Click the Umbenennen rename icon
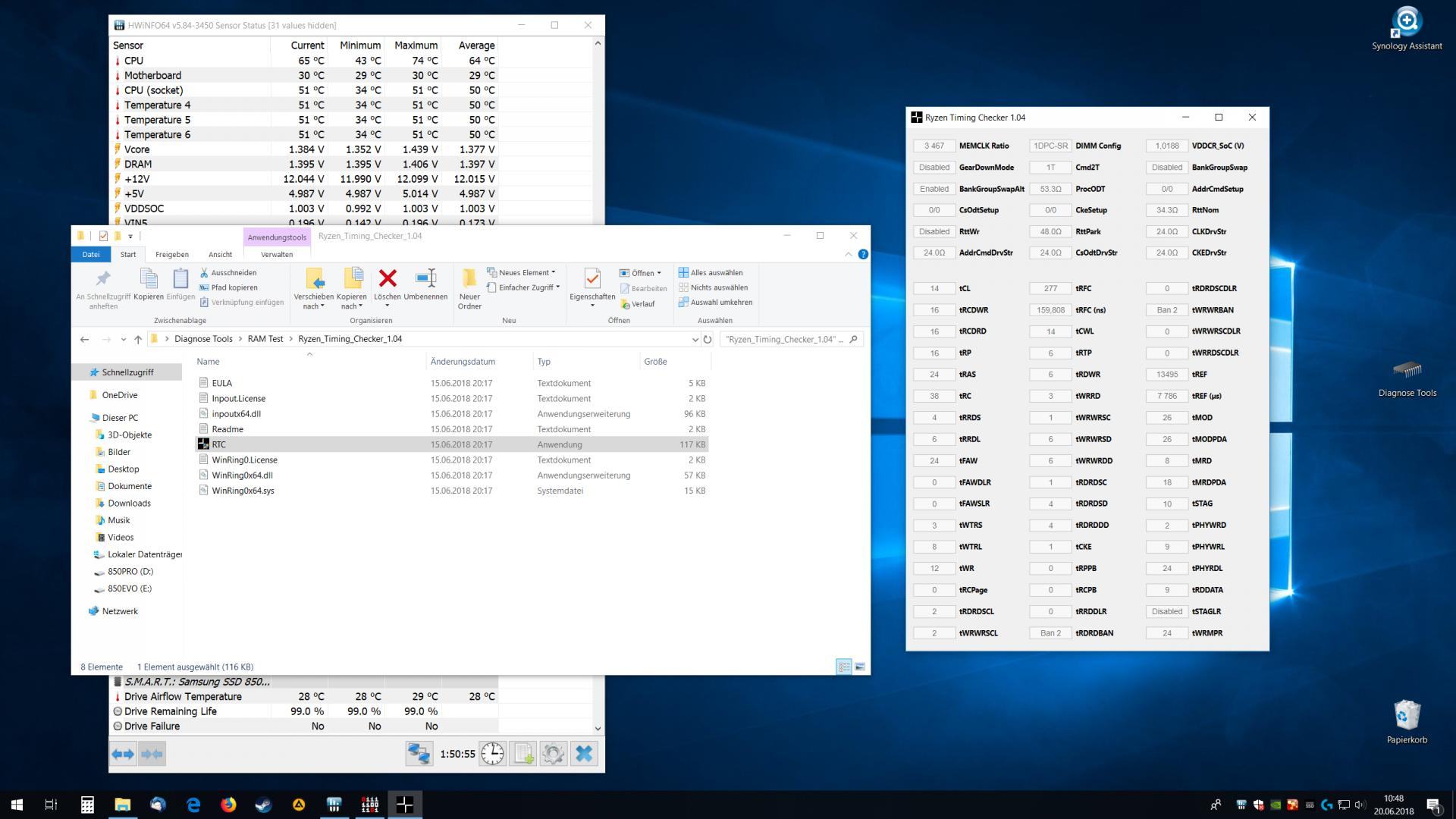This screenshot has width=1456, height=819. (x=426, y=278)
